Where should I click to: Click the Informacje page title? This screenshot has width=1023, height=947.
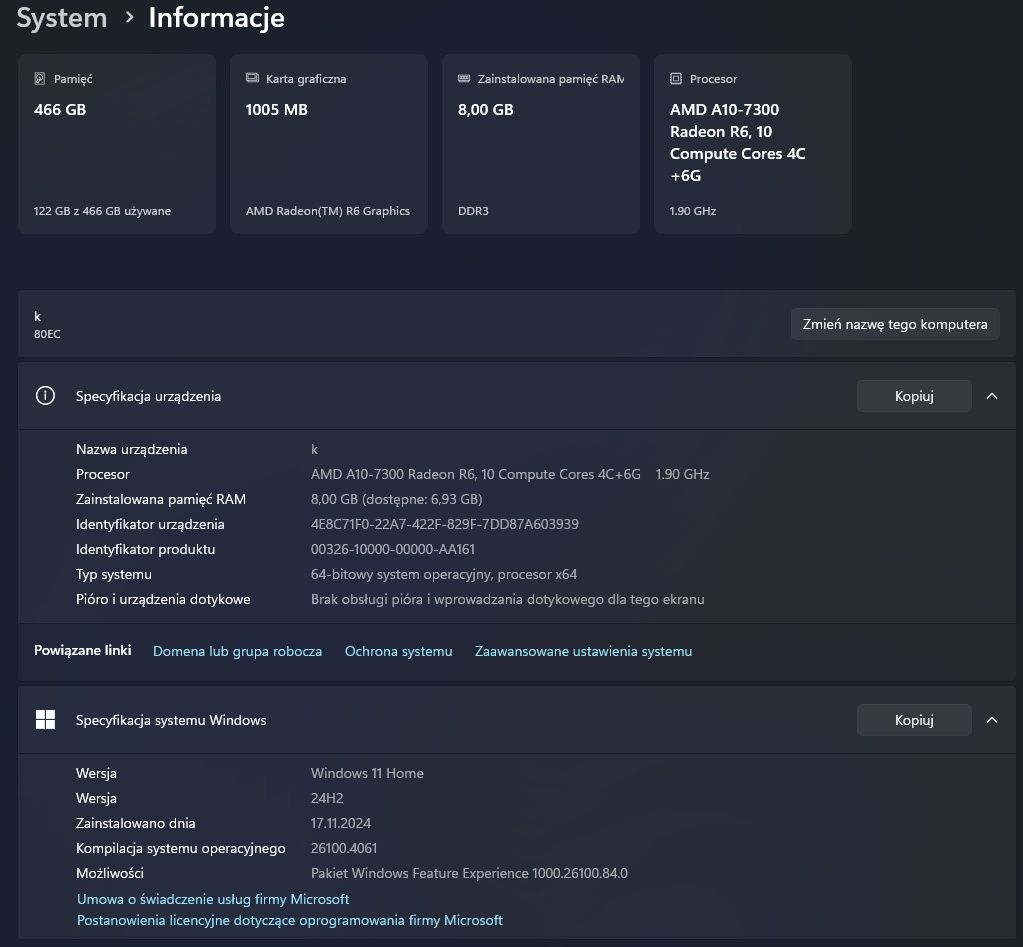[217, 18]
